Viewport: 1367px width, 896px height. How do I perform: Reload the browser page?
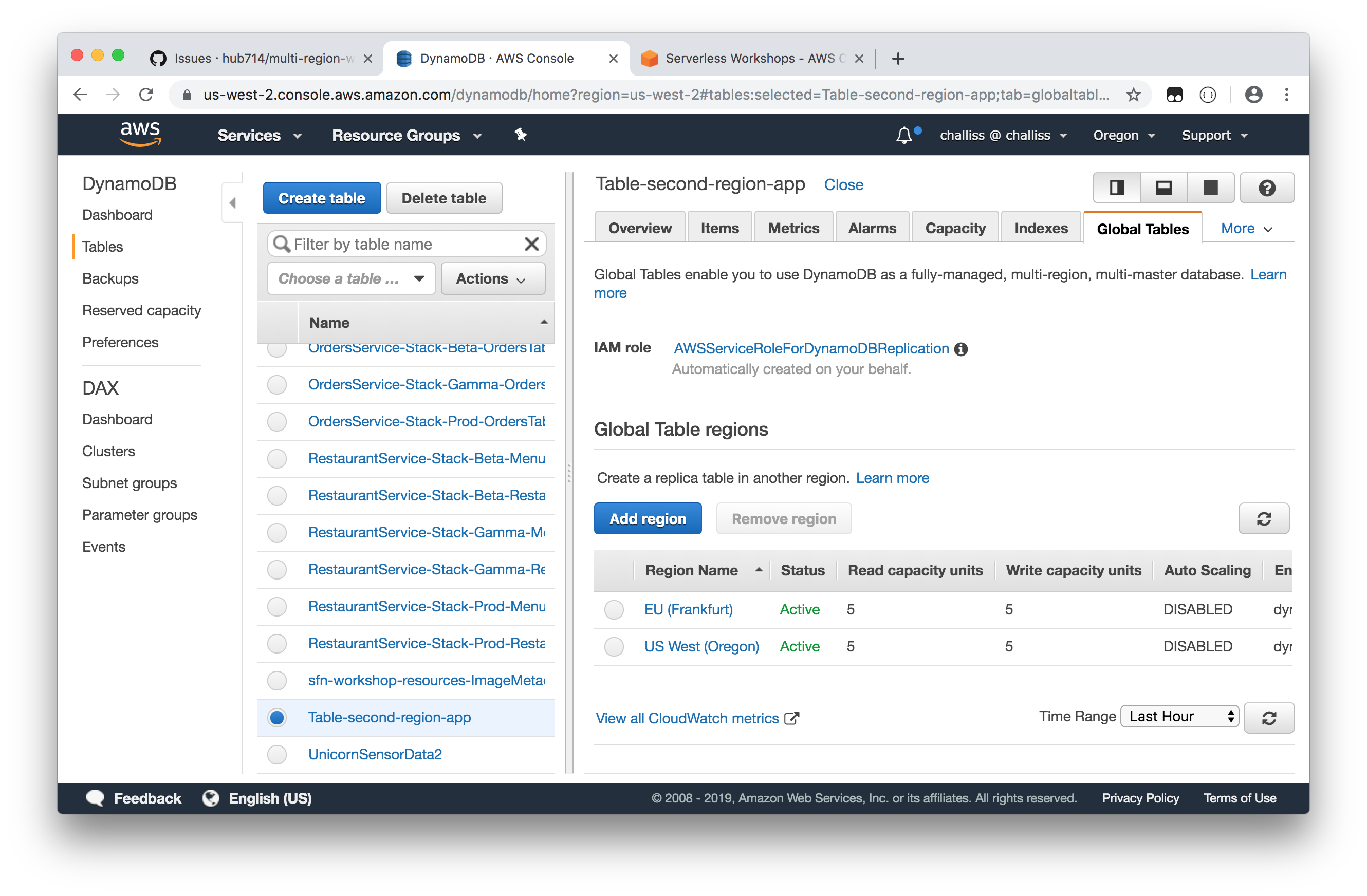(x=146, y=94)
